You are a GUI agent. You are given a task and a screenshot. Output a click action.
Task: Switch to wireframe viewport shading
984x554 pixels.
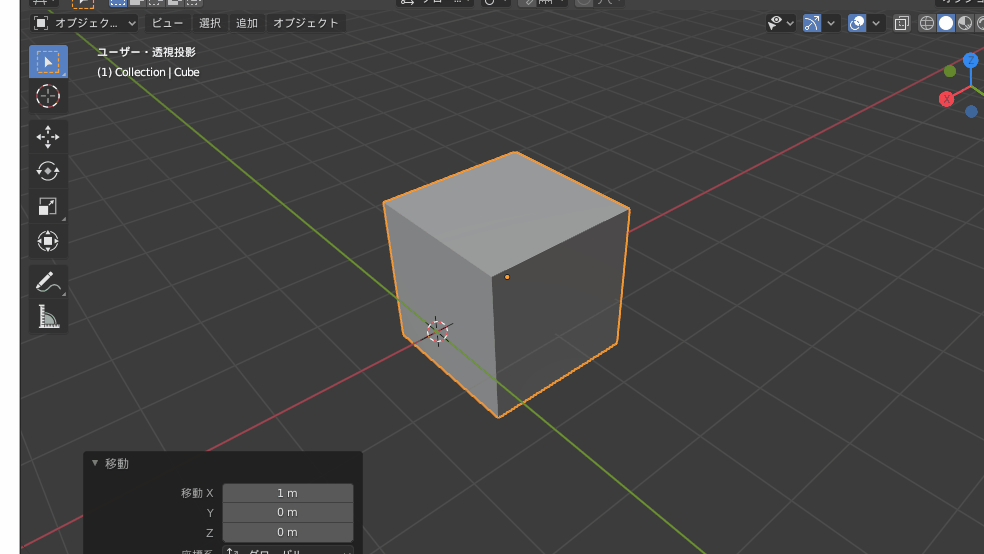pyautogui.click(x=927, y=23)
